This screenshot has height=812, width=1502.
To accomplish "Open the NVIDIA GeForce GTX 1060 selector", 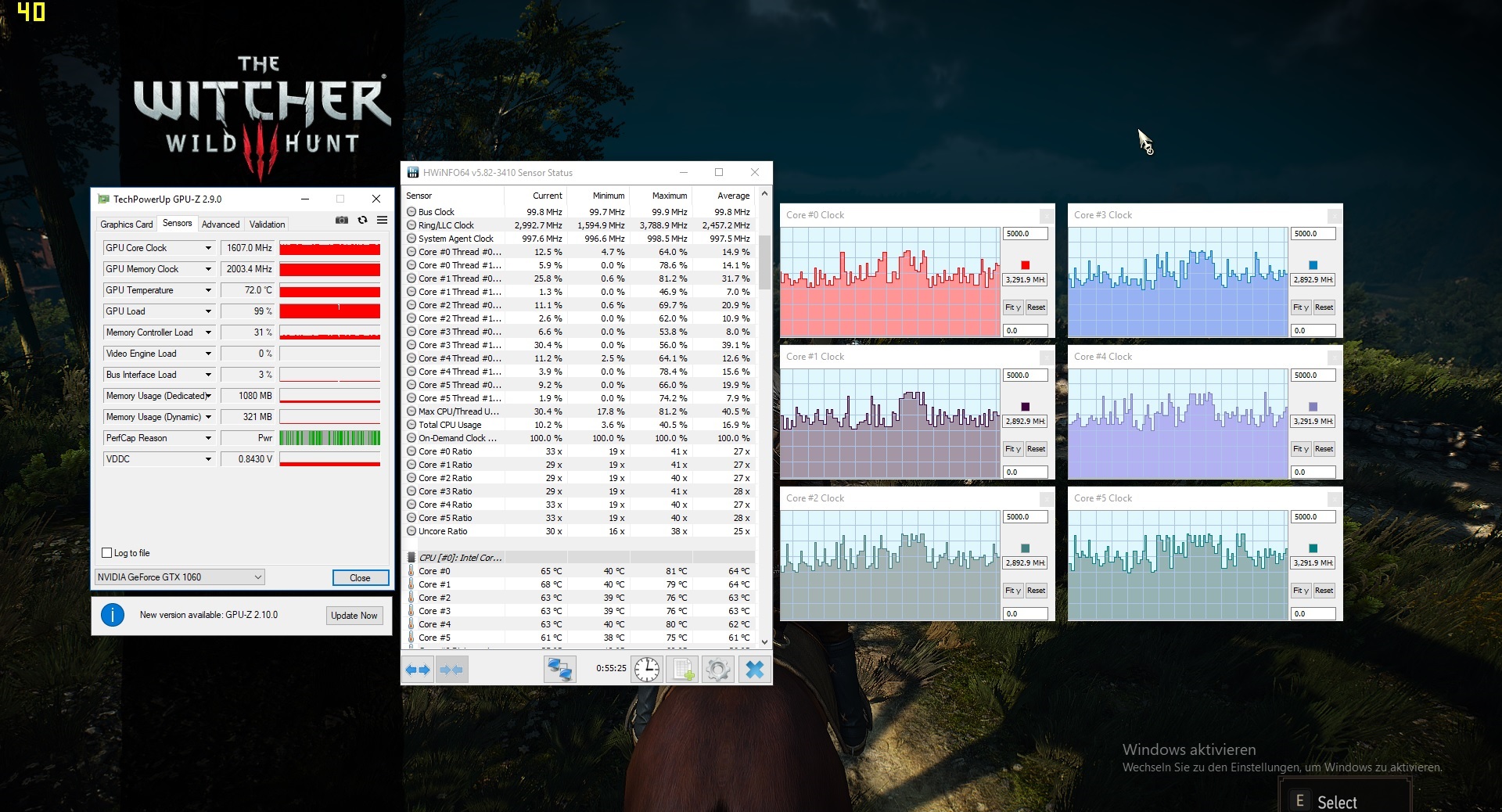I will coord(179,577).
